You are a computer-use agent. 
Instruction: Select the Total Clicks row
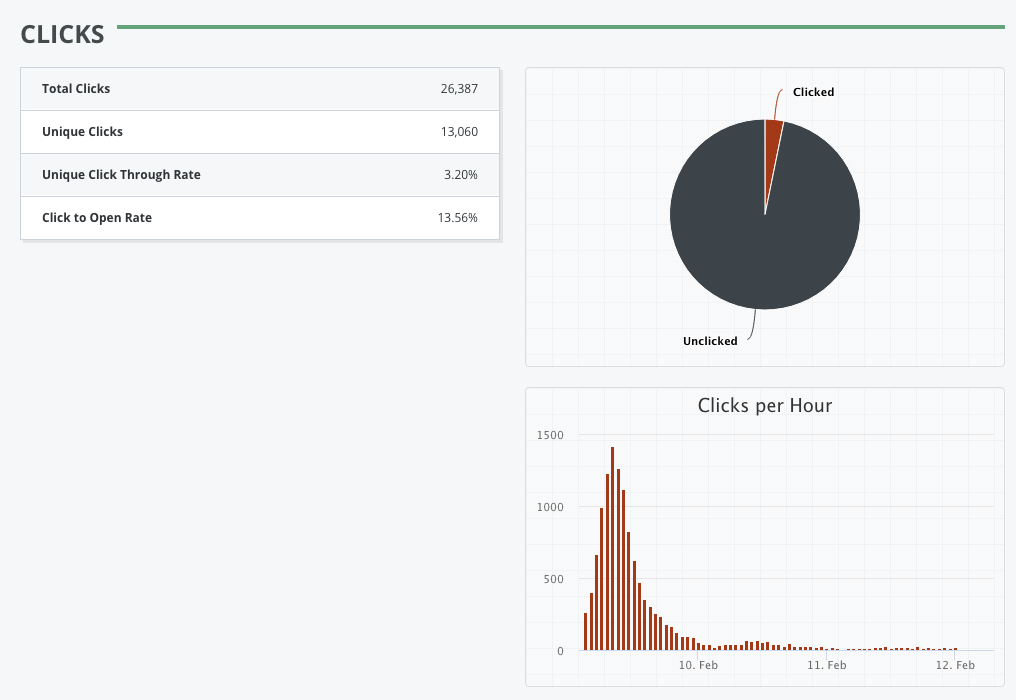[x=259, y=88]
